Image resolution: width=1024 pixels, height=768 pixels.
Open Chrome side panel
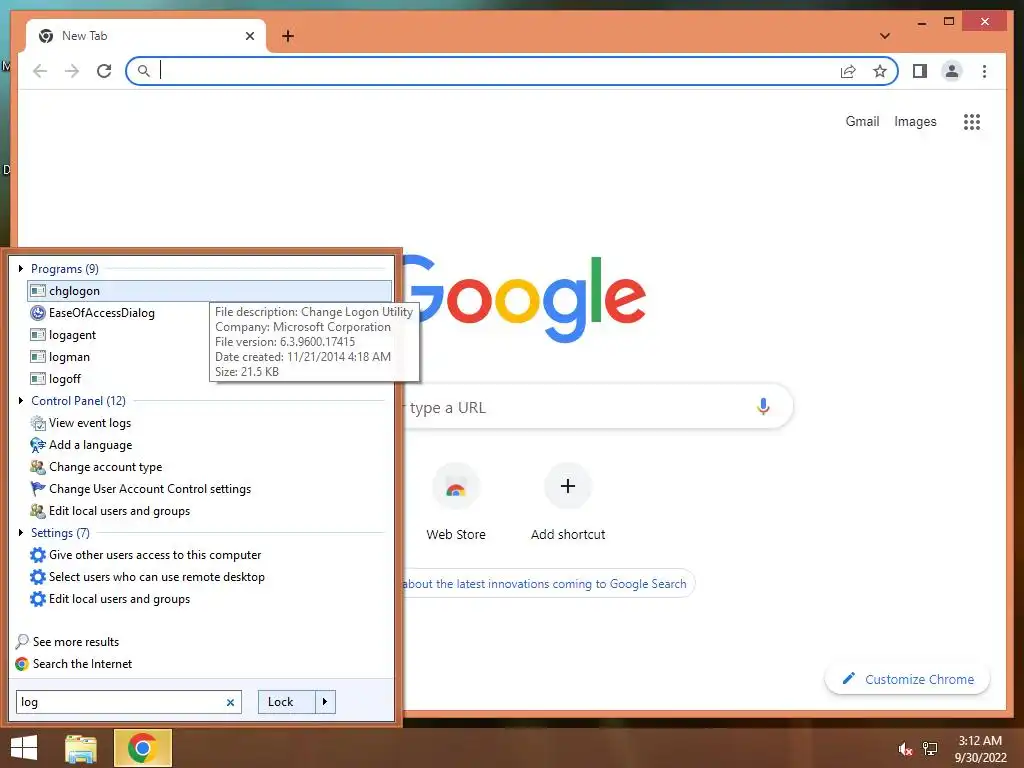click(920, 71)
